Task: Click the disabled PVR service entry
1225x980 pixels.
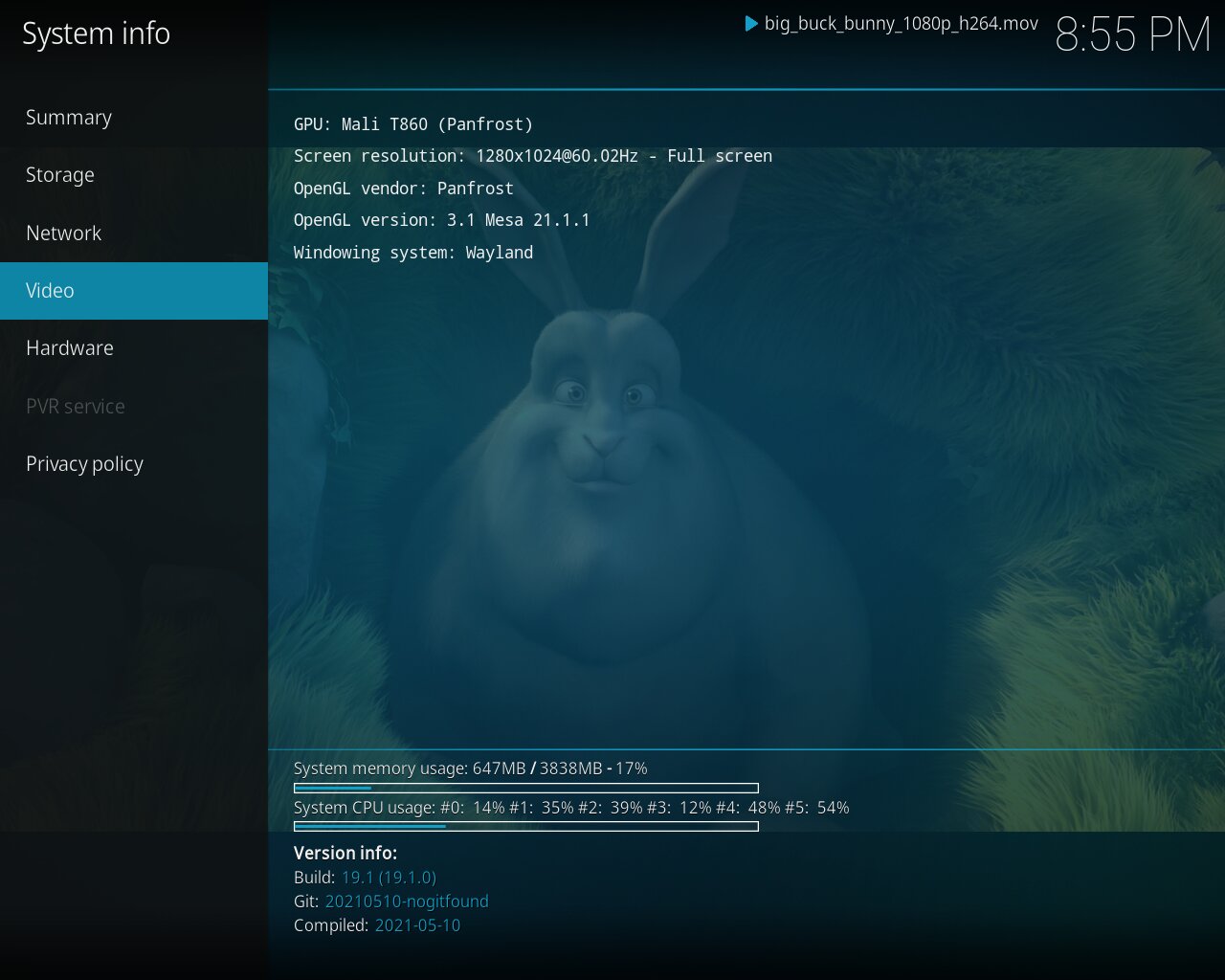Action: [x=75, y=406]
